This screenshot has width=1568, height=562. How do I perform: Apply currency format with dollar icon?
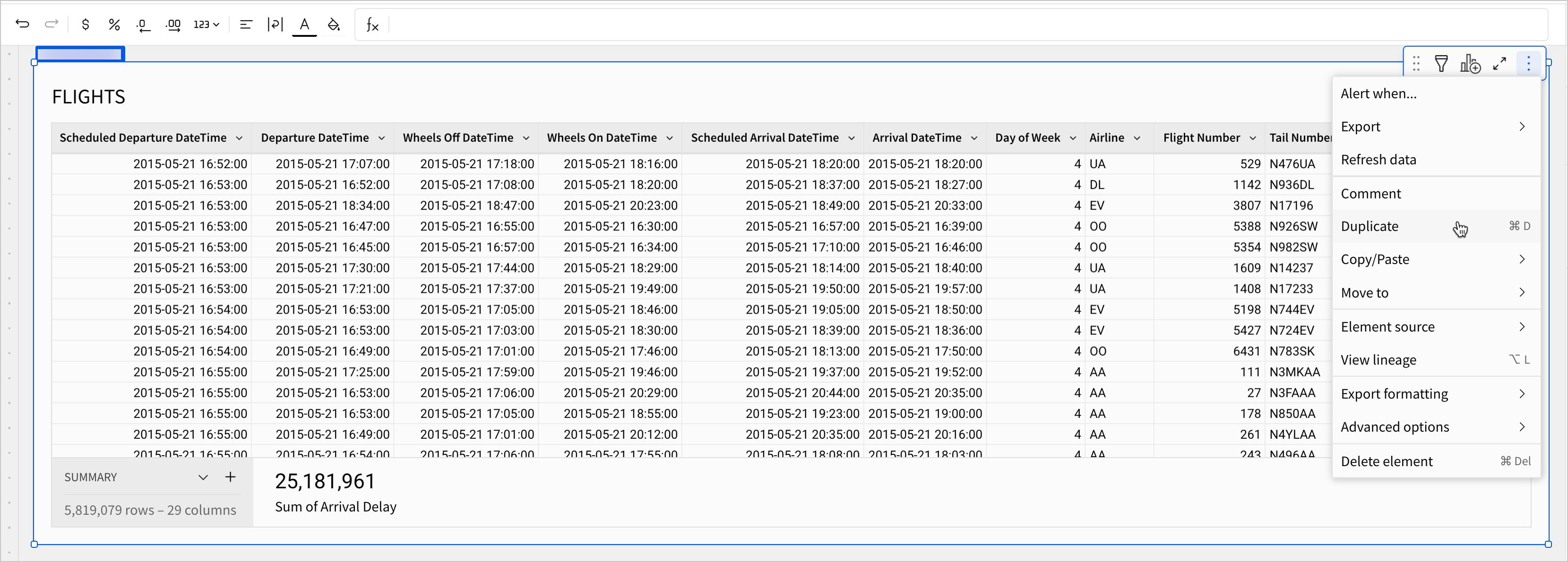pos(85,25)
